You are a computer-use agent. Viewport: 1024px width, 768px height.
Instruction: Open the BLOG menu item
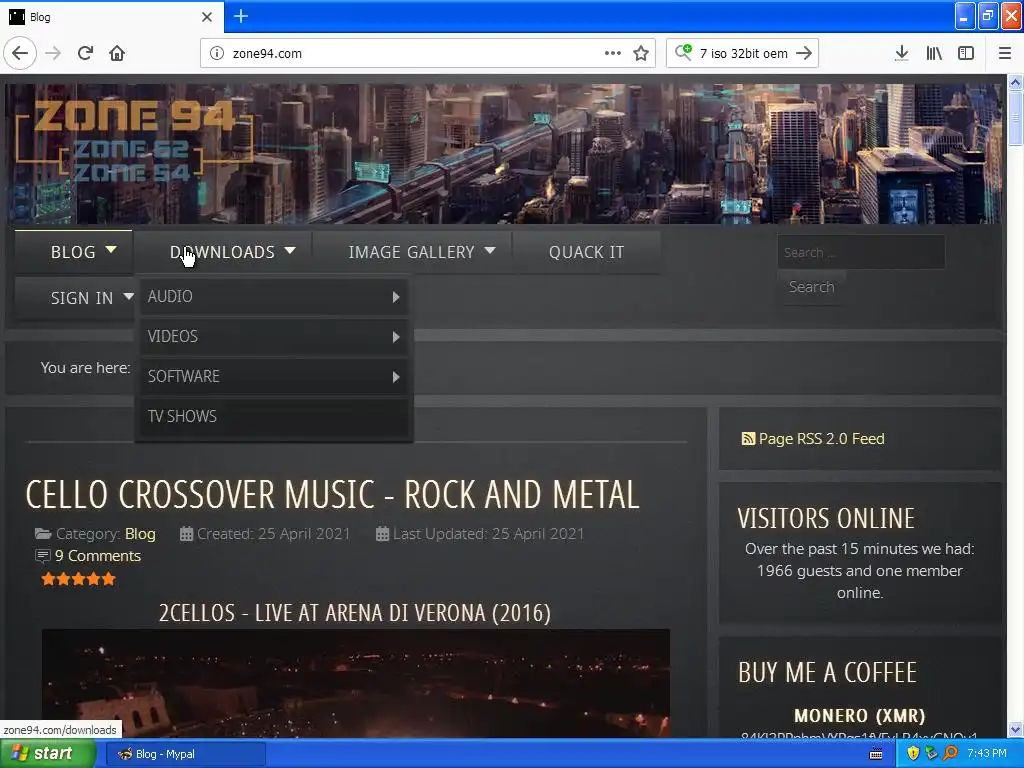[73, 252]
